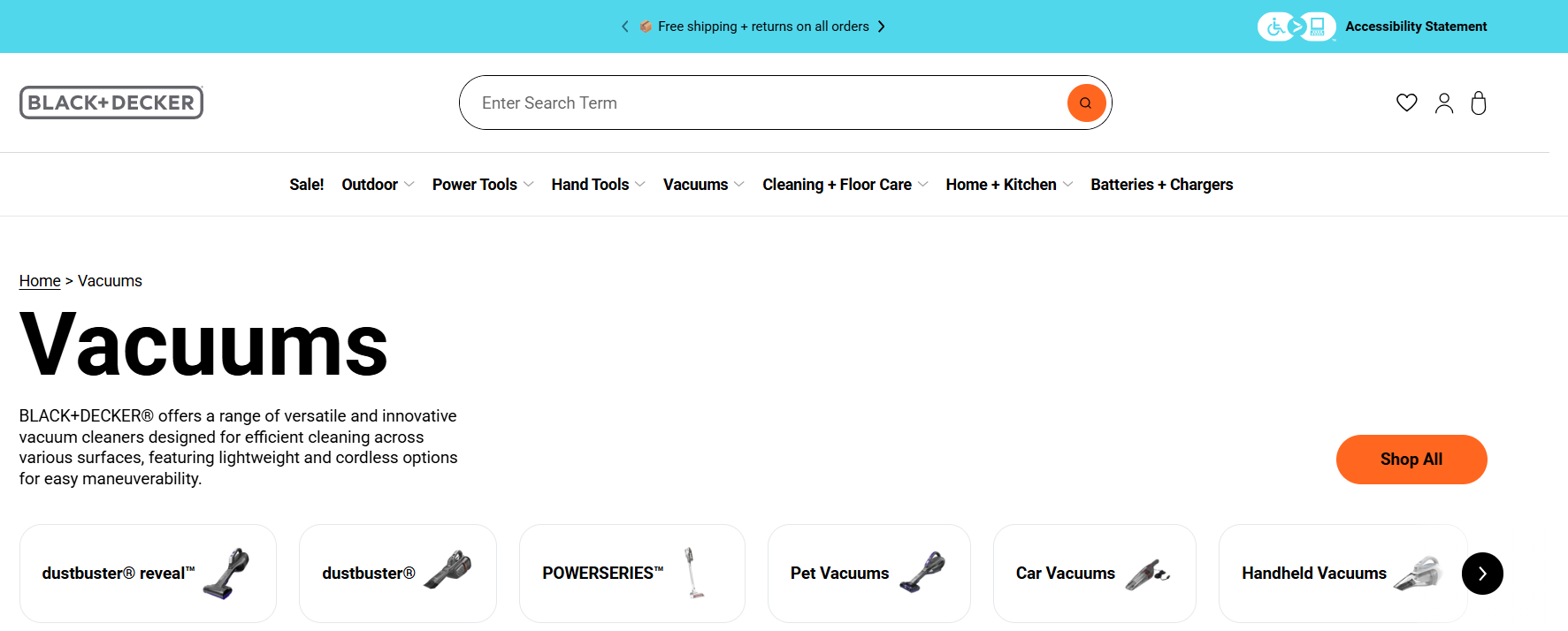Advance category carousel with black arrow

[x=1482, y=574]
